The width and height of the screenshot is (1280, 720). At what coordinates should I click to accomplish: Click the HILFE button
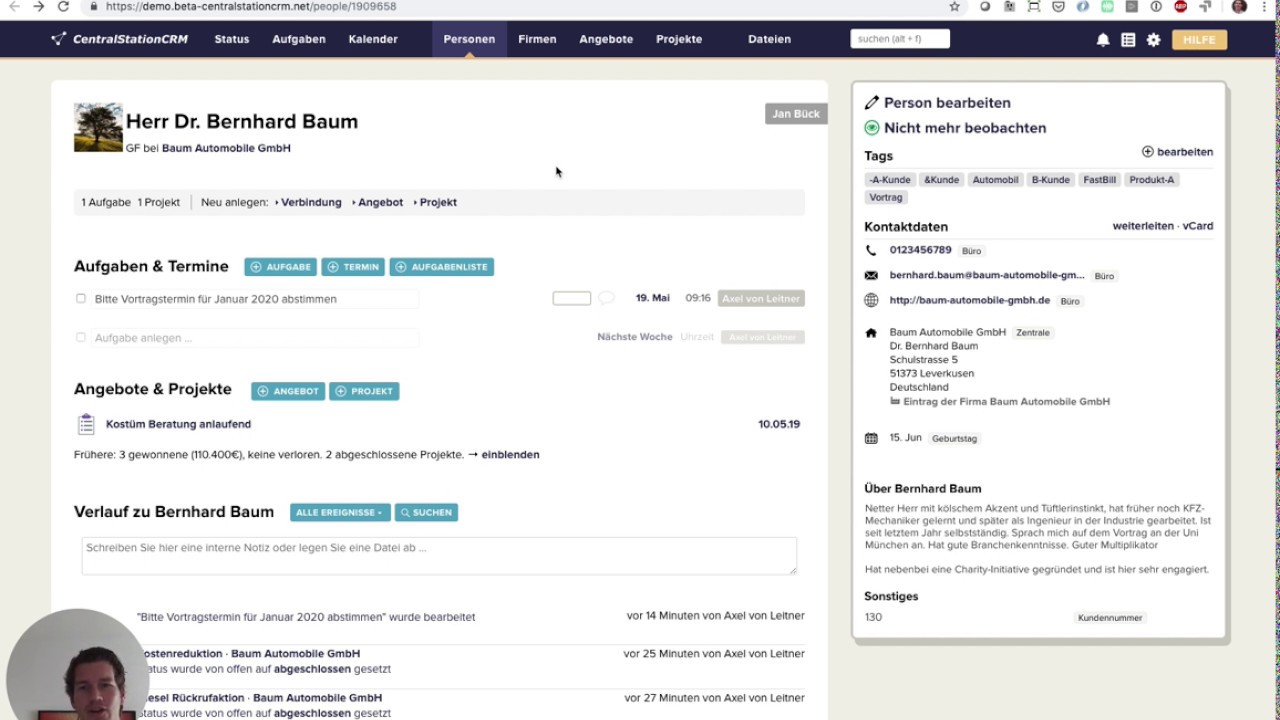coord(1199,40)
